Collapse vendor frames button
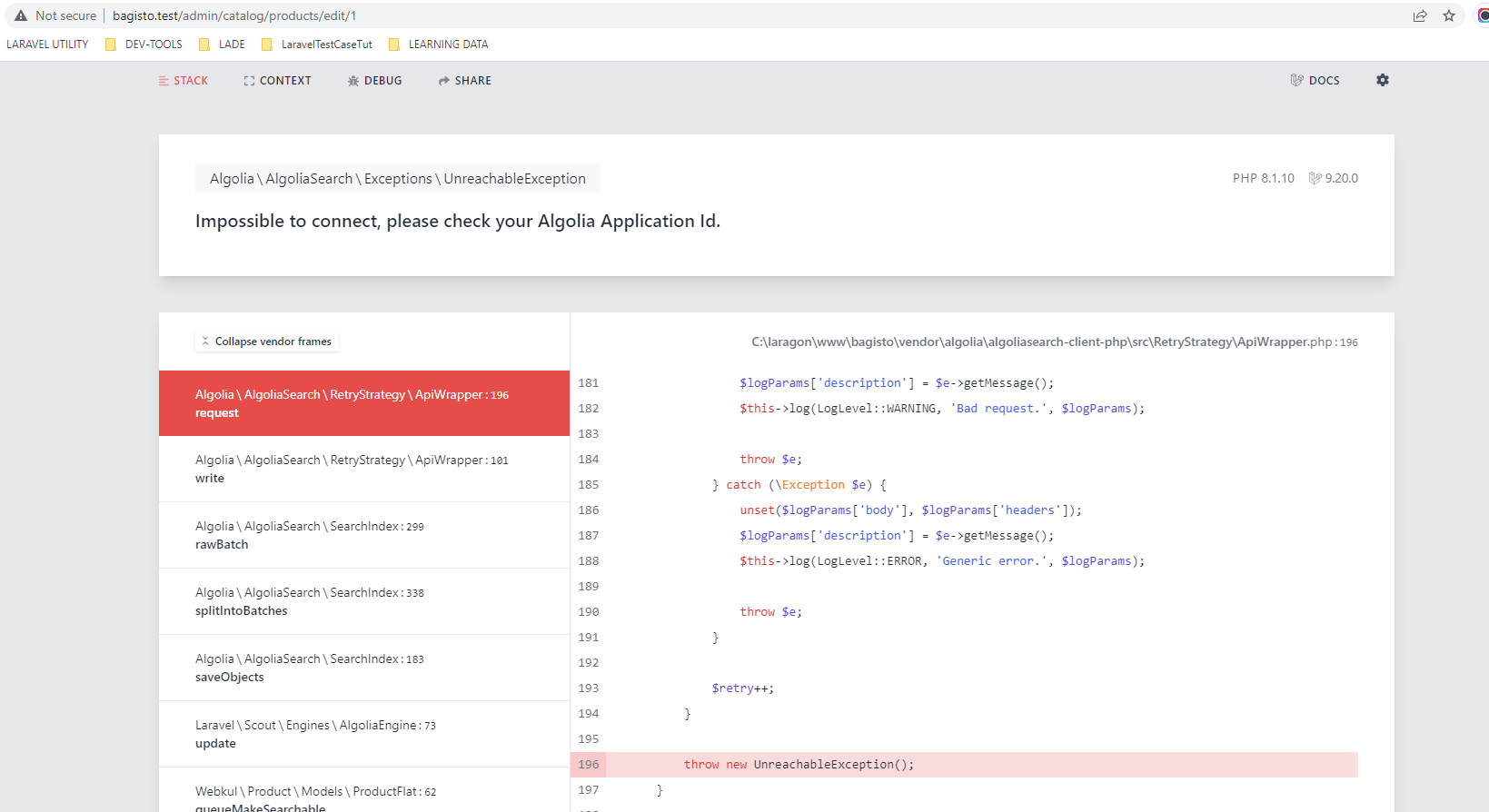The height and width of the screenshot is (812, 1489). pos(267,342)
